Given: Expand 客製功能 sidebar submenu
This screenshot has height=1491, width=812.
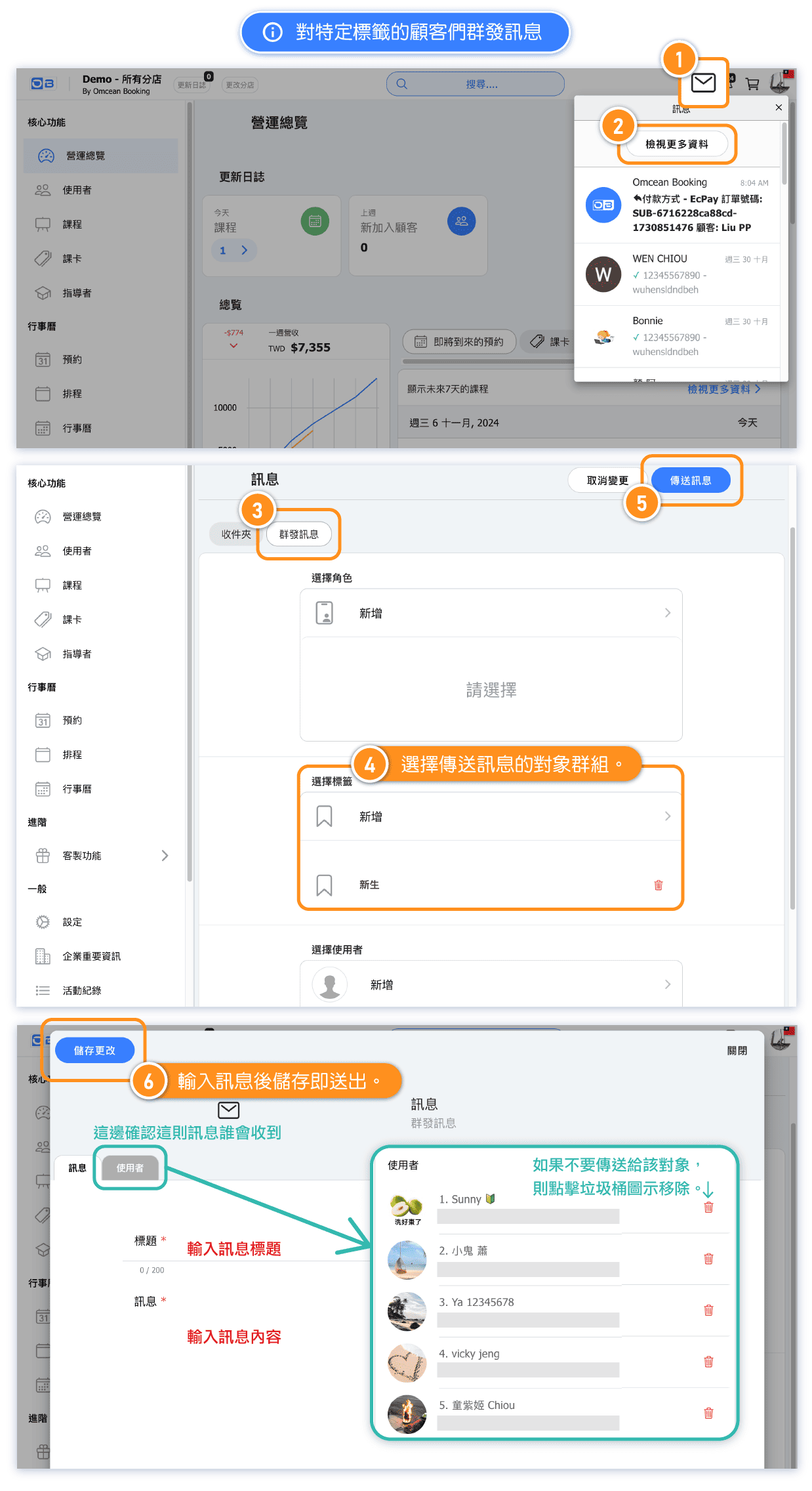Looking at the screenshot, I should click(165, 855).
